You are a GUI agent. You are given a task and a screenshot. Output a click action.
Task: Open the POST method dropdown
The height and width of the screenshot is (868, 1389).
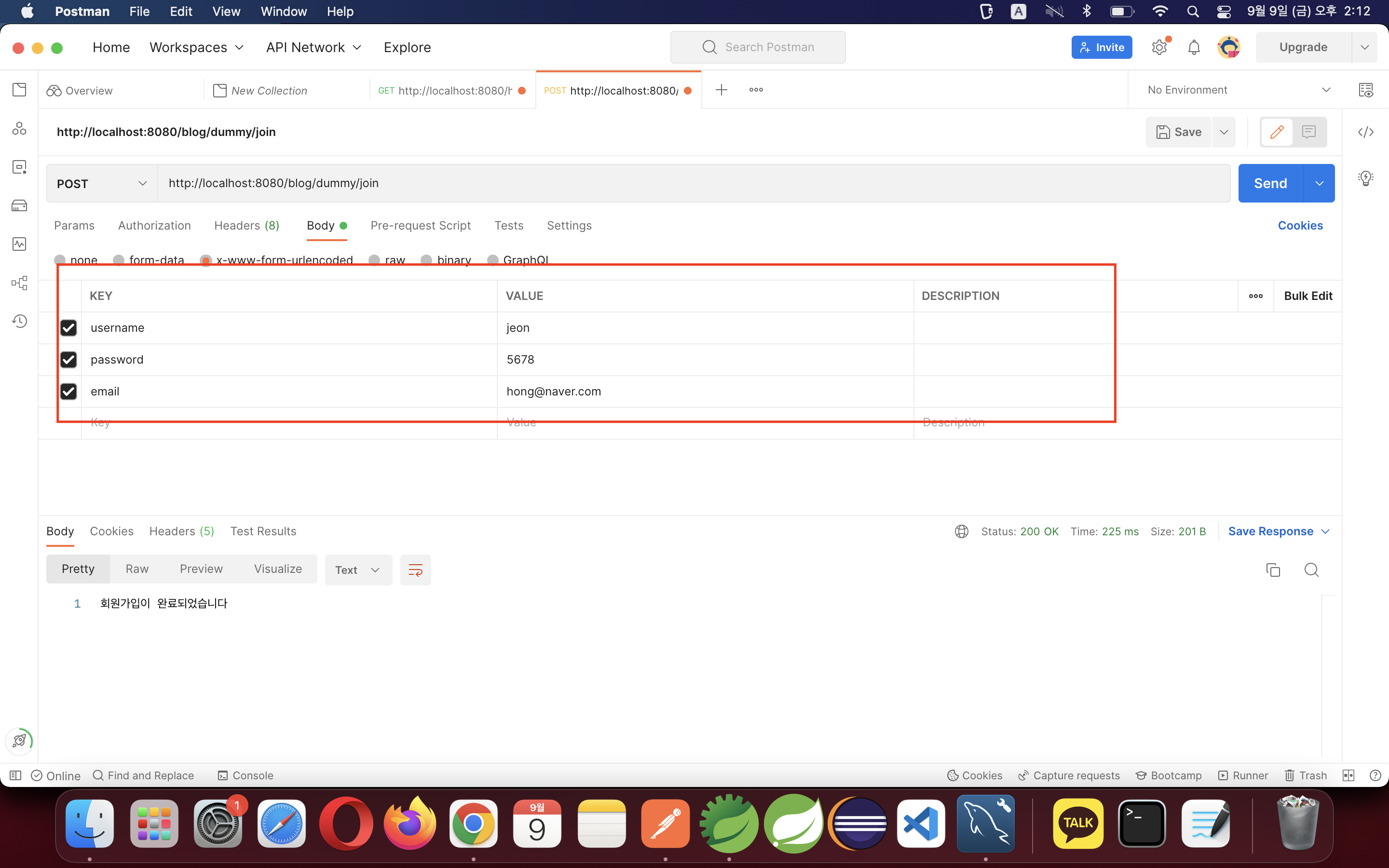click(x=102, y=184)
